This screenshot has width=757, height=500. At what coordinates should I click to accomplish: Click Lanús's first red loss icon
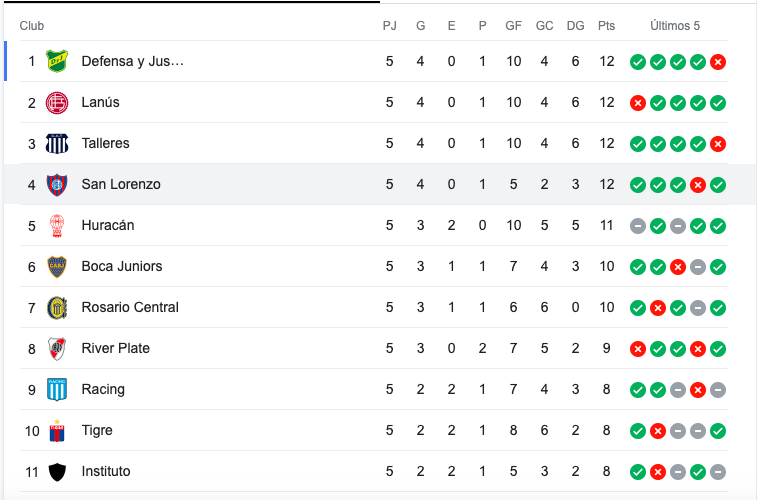click(638, 103)
